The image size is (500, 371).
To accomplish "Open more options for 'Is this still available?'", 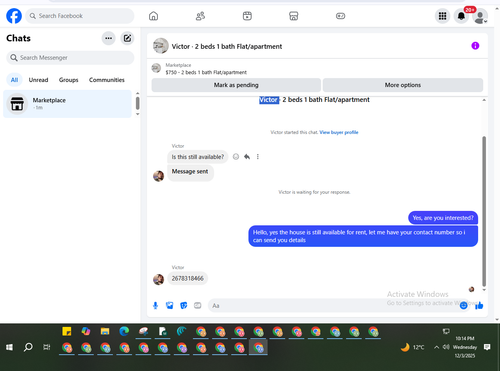I will 258,157.
